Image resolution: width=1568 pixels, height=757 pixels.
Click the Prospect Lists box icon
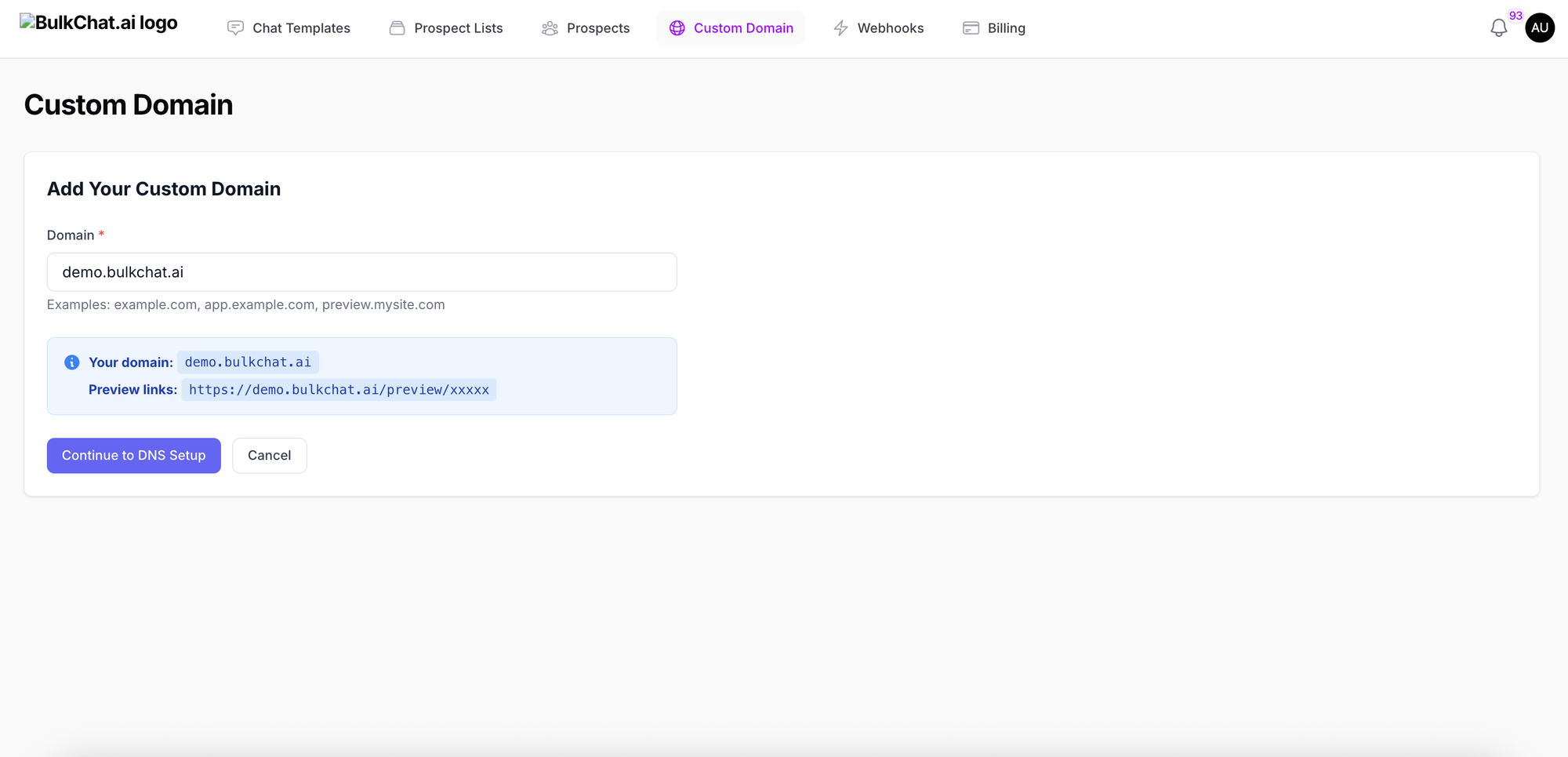(397, 28)
